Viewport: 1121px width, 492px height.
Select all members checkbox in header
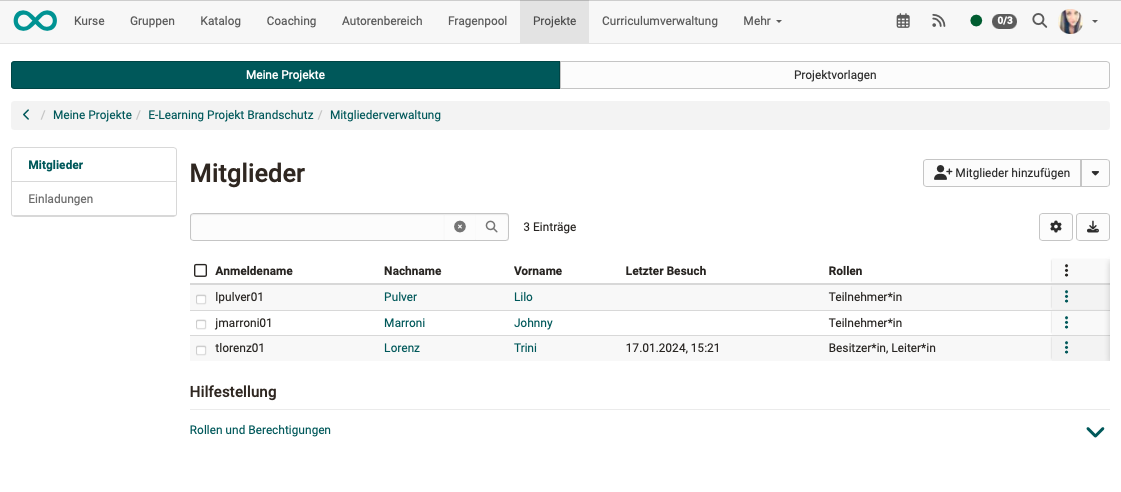pyautogui.click(x=201, y=271)
